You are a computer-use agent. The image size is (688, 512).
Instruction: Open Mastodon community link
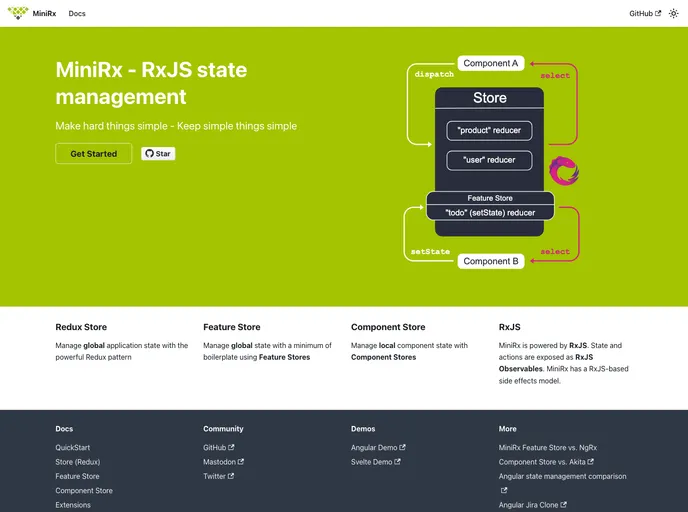223,462
